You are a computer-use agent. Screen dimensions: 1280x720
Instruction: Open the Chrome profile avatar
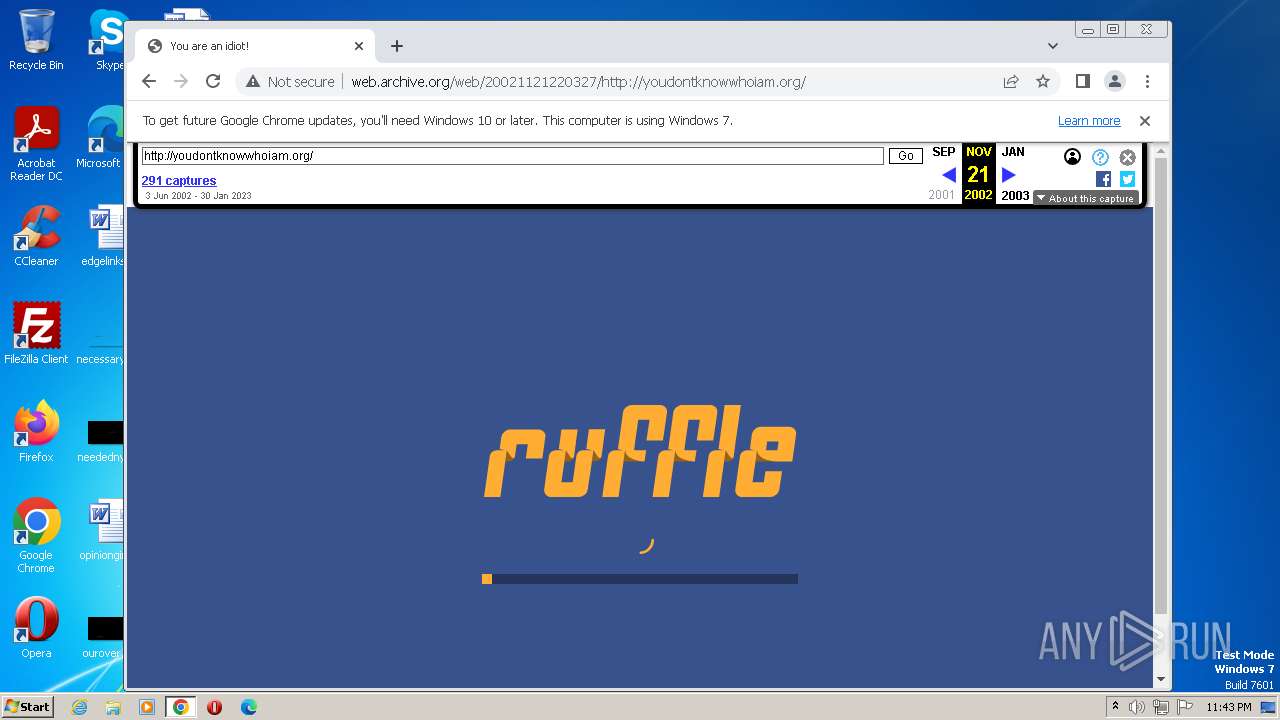(x=1114, y=81)
